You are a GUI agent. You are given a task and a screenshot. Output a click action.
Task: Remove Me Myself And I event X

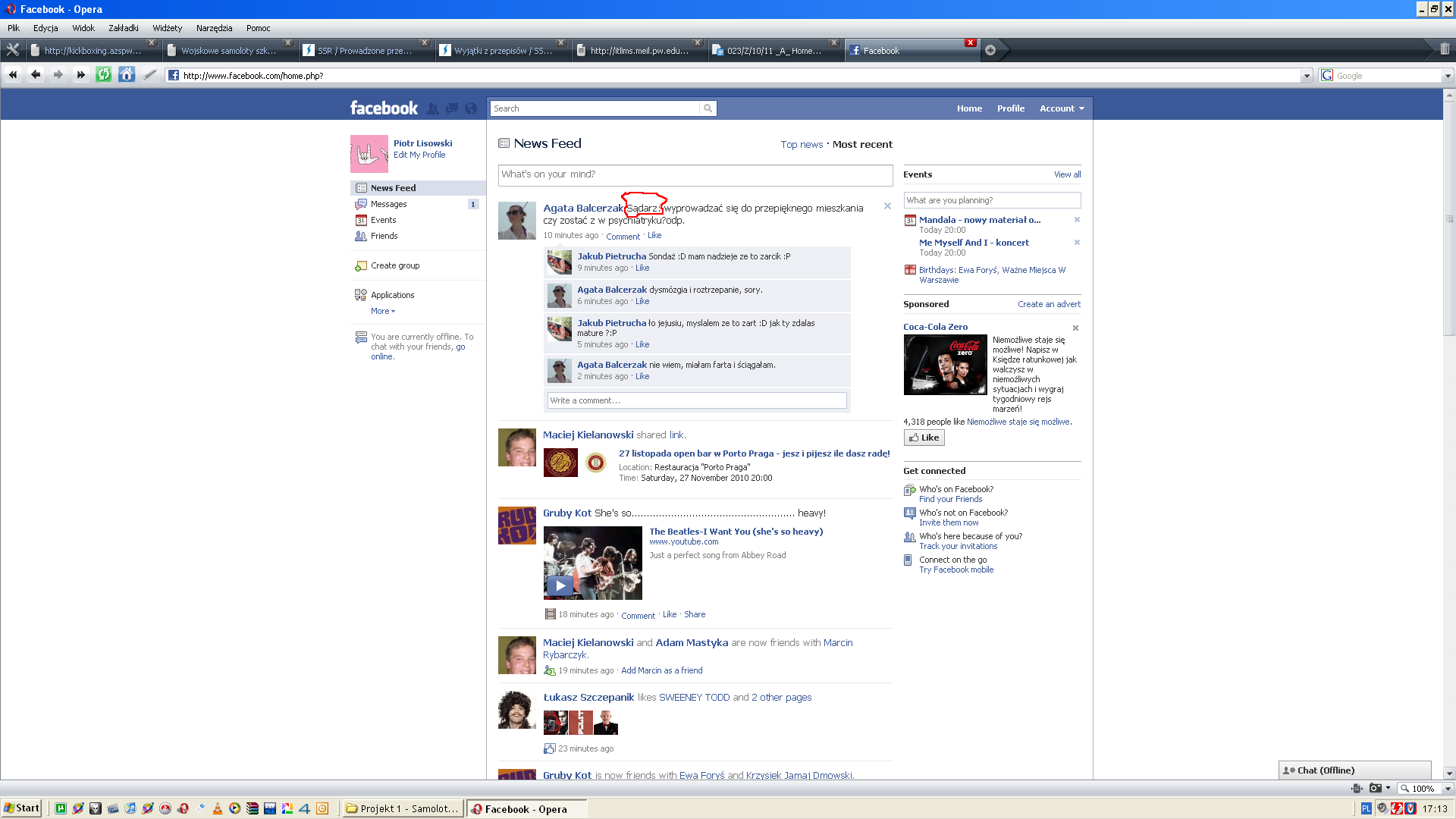click(x=1077, y=243)
